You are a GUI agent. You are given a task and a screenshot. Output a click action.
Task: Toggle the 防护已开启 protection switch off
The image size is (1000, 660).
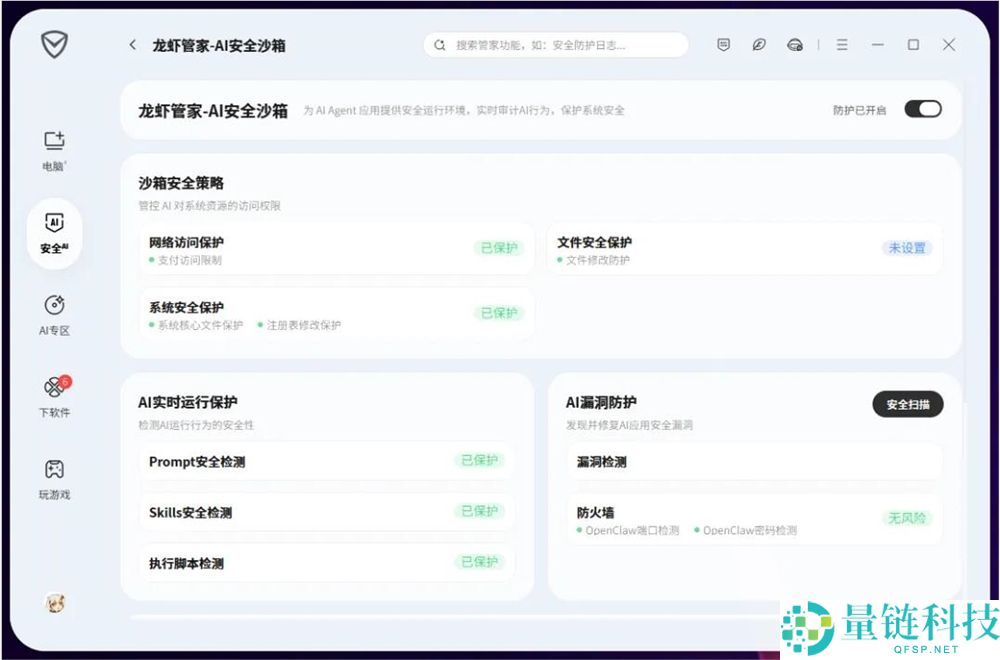pos(922,108)
